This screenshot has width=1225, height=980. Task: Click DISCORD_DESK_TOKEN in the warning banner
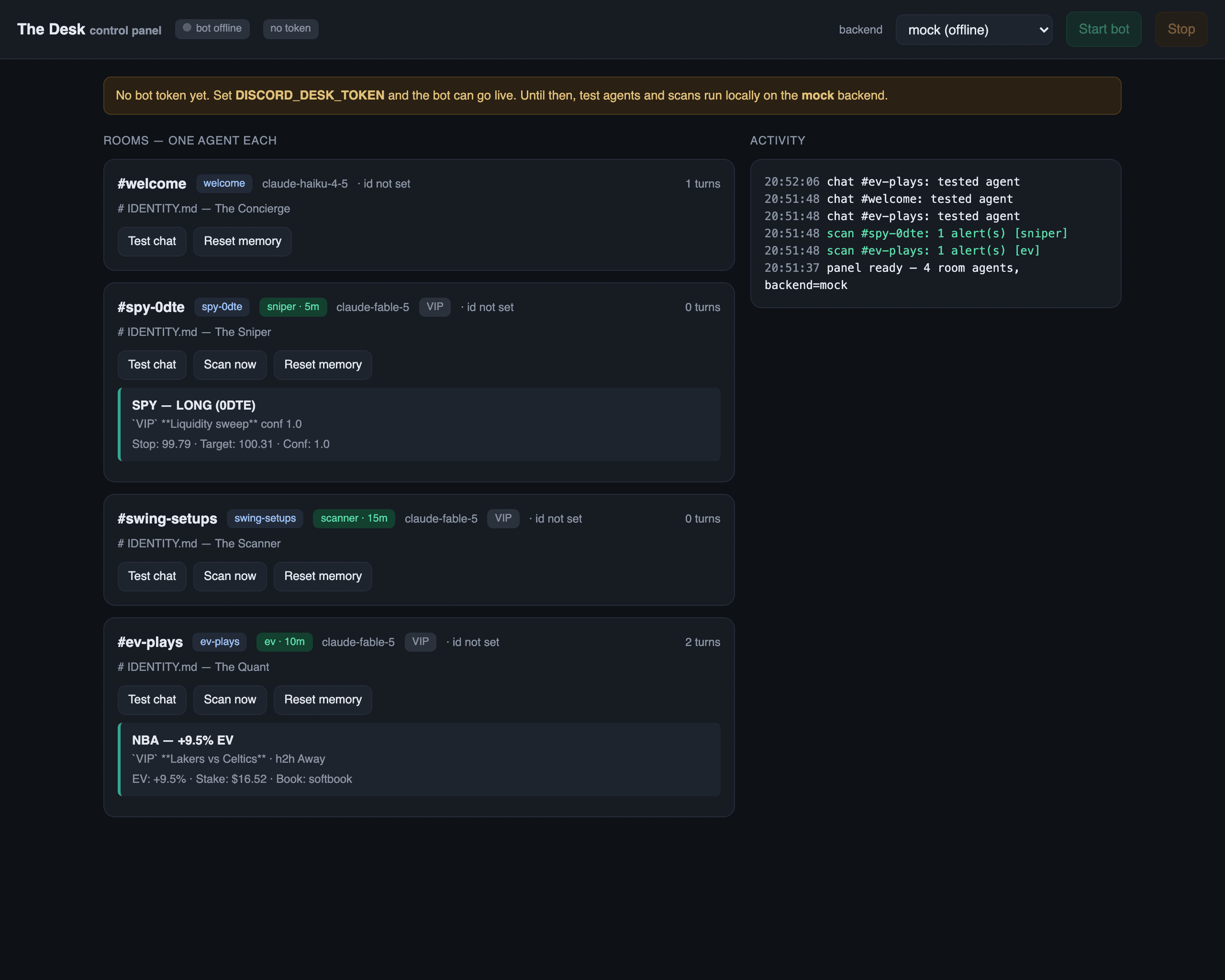pos(310,95)
